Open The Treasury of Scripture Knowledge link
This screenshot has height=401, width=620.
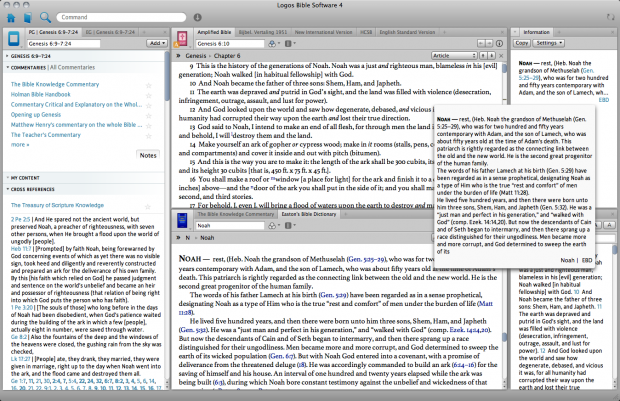coord(57,205)
